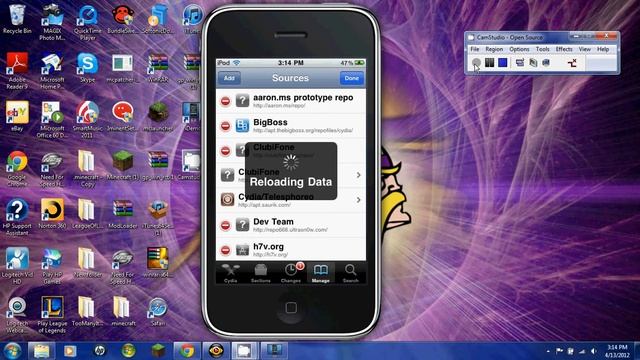Viewport: 640px width, 360px height.
Task: Open SmartMusic 2011 desktop icon
Action: pyautogui.click(x=87, y=119)
